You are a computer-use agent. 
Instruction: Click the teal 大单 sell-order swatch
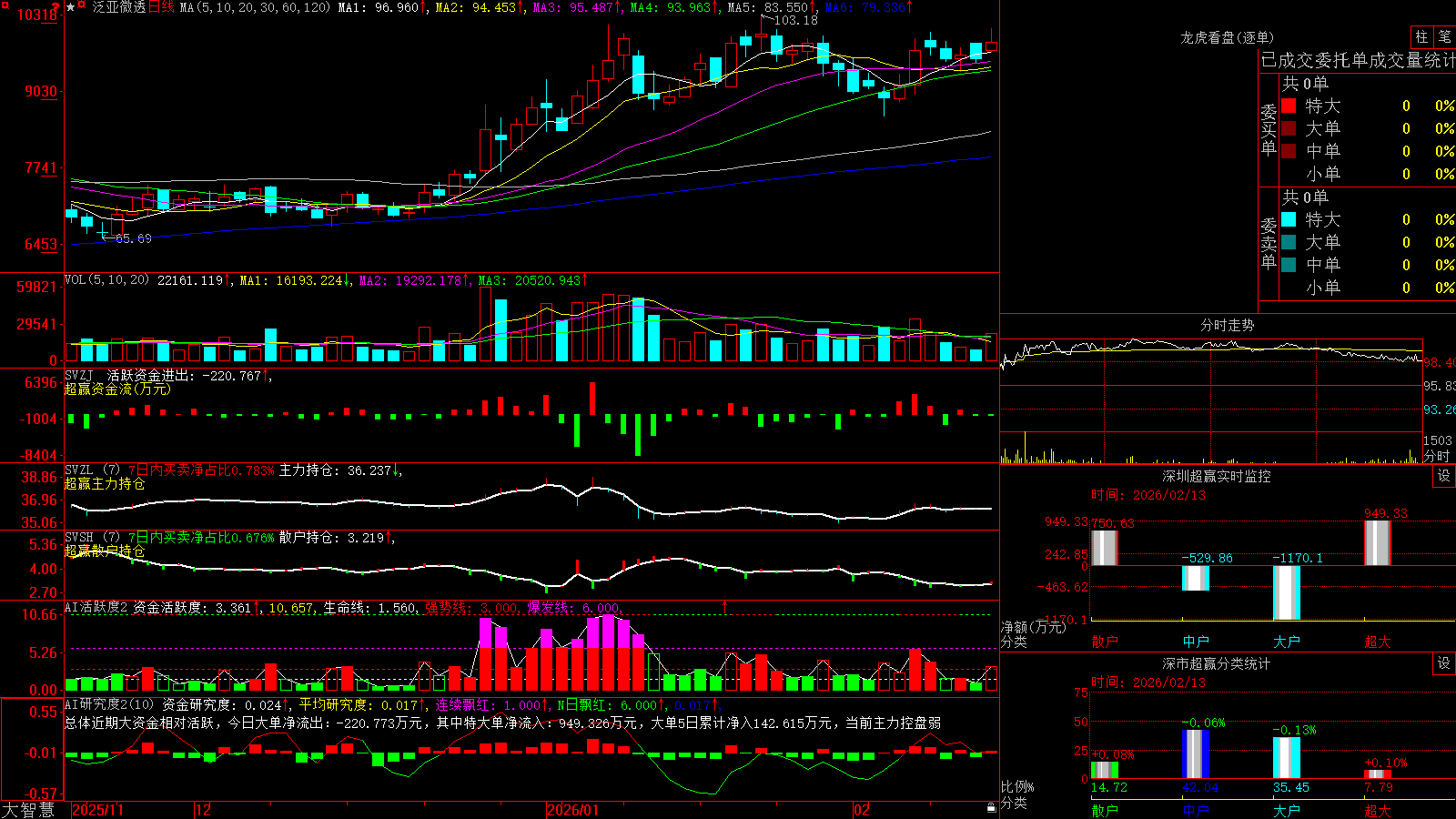1289,242
